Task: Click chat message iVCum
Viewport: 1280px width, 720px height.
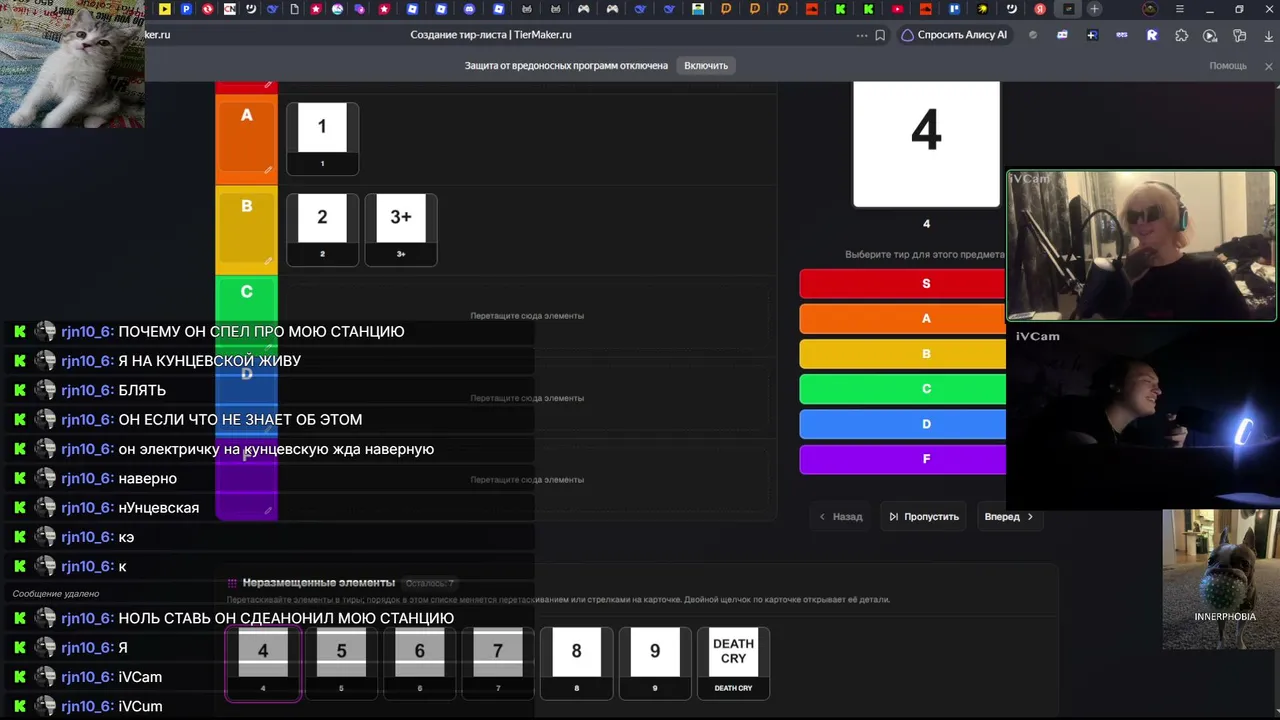Action: pyautogui.click(x=140, y=706)
